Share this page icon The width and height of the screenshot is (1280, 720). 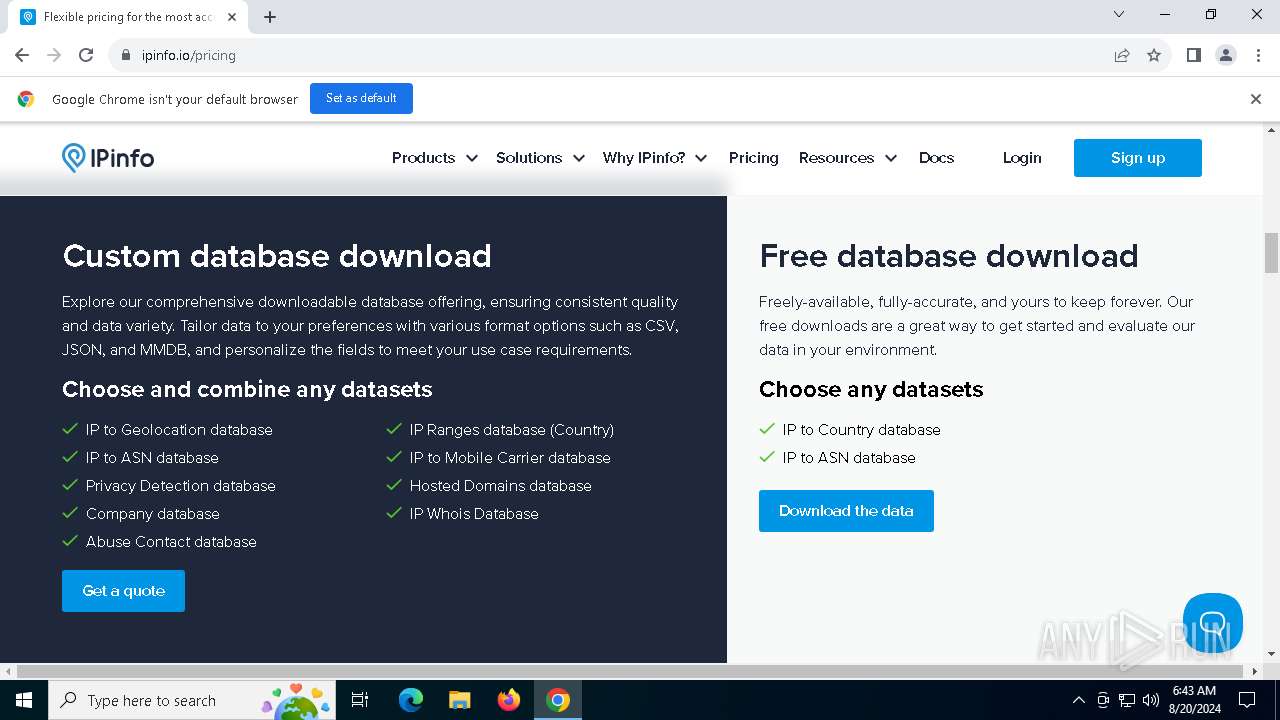(x=1122, y=55)
